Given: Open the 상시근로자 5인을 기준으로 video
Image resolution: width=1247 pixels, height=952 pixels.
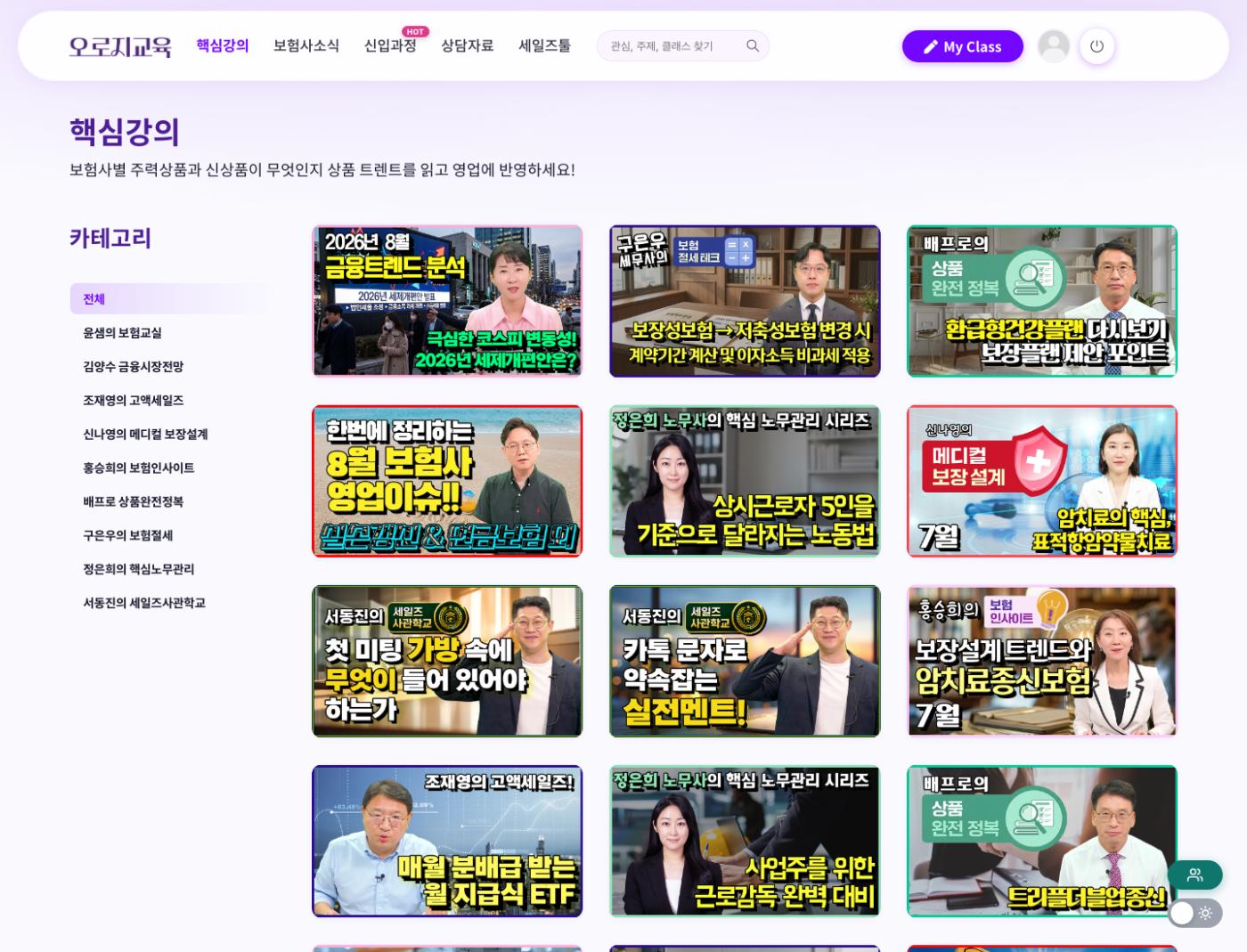Looking at the screenshot, I should click(745, 481).
